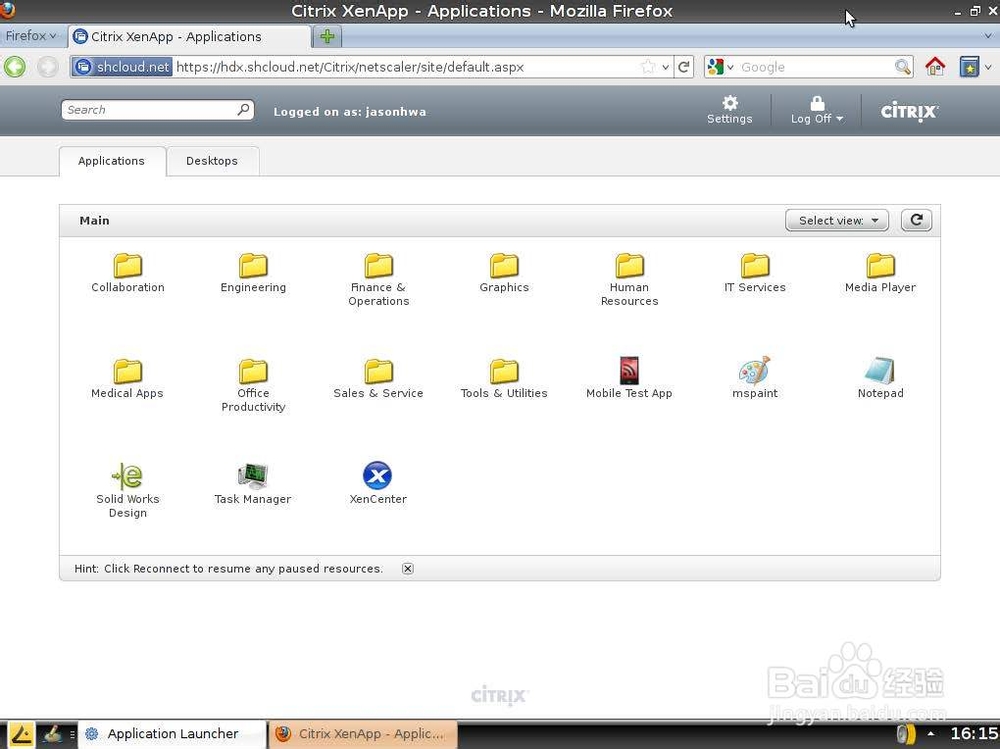
Task: Switch to Citrix XenApp taskbar window
Action: [x=363, y=734]
